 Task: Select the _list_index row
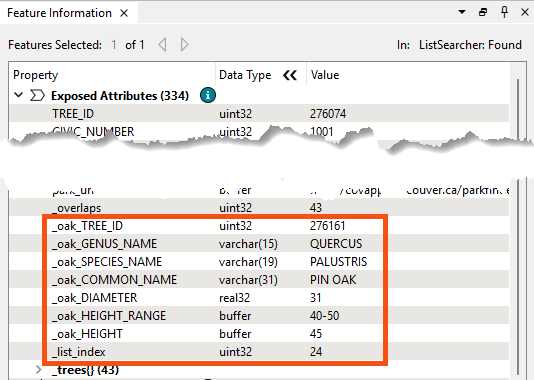click(x=259, y=352)
